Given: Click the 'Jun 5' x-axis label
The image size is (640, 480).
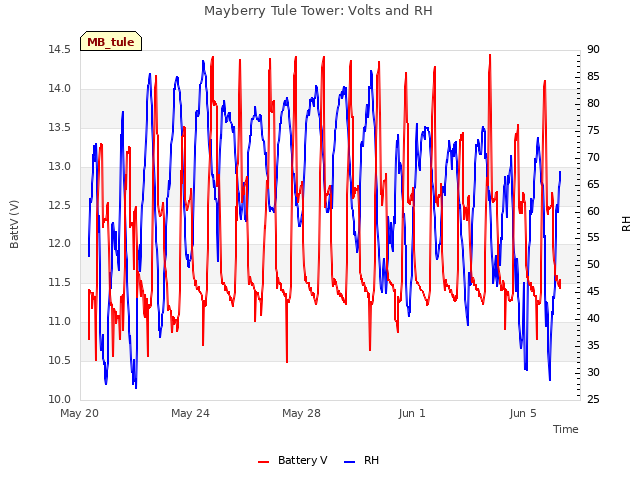Looking at the screenshot, I should click(523, 413).
